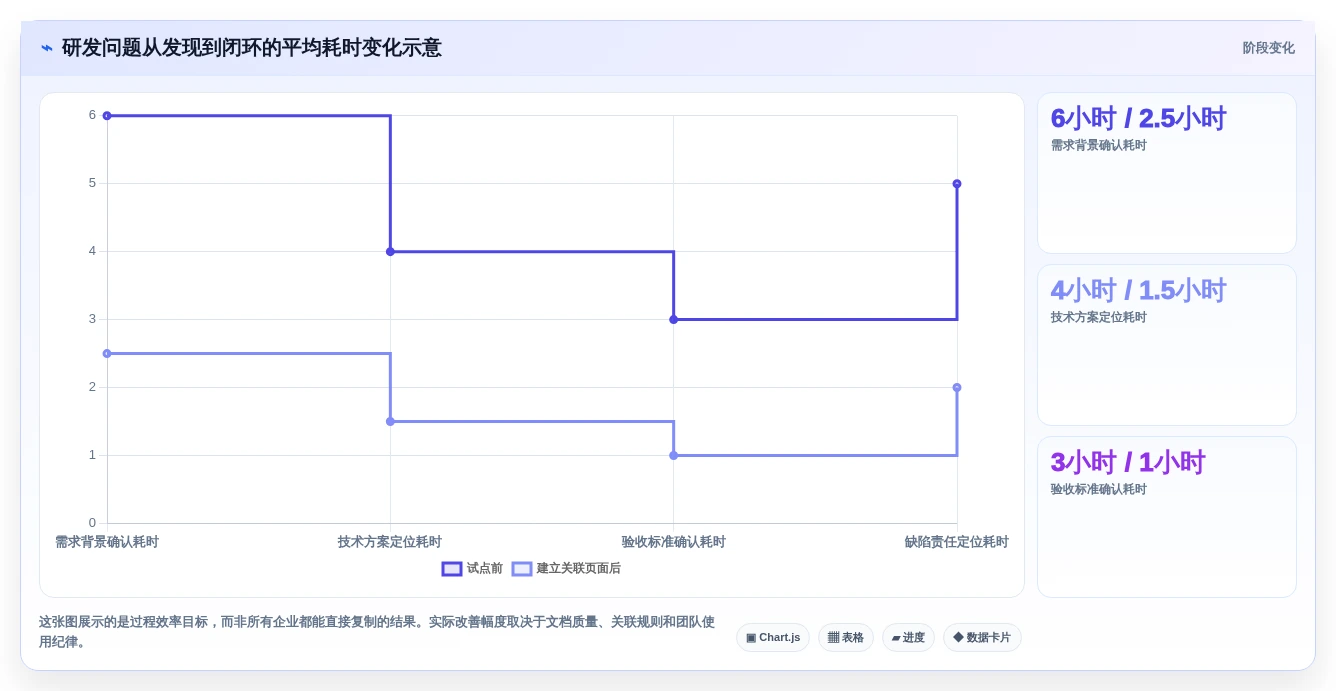Click the 需求背景确认耗时 x-axis label
Screen dimensions: 1336x691
click(107, 542)
